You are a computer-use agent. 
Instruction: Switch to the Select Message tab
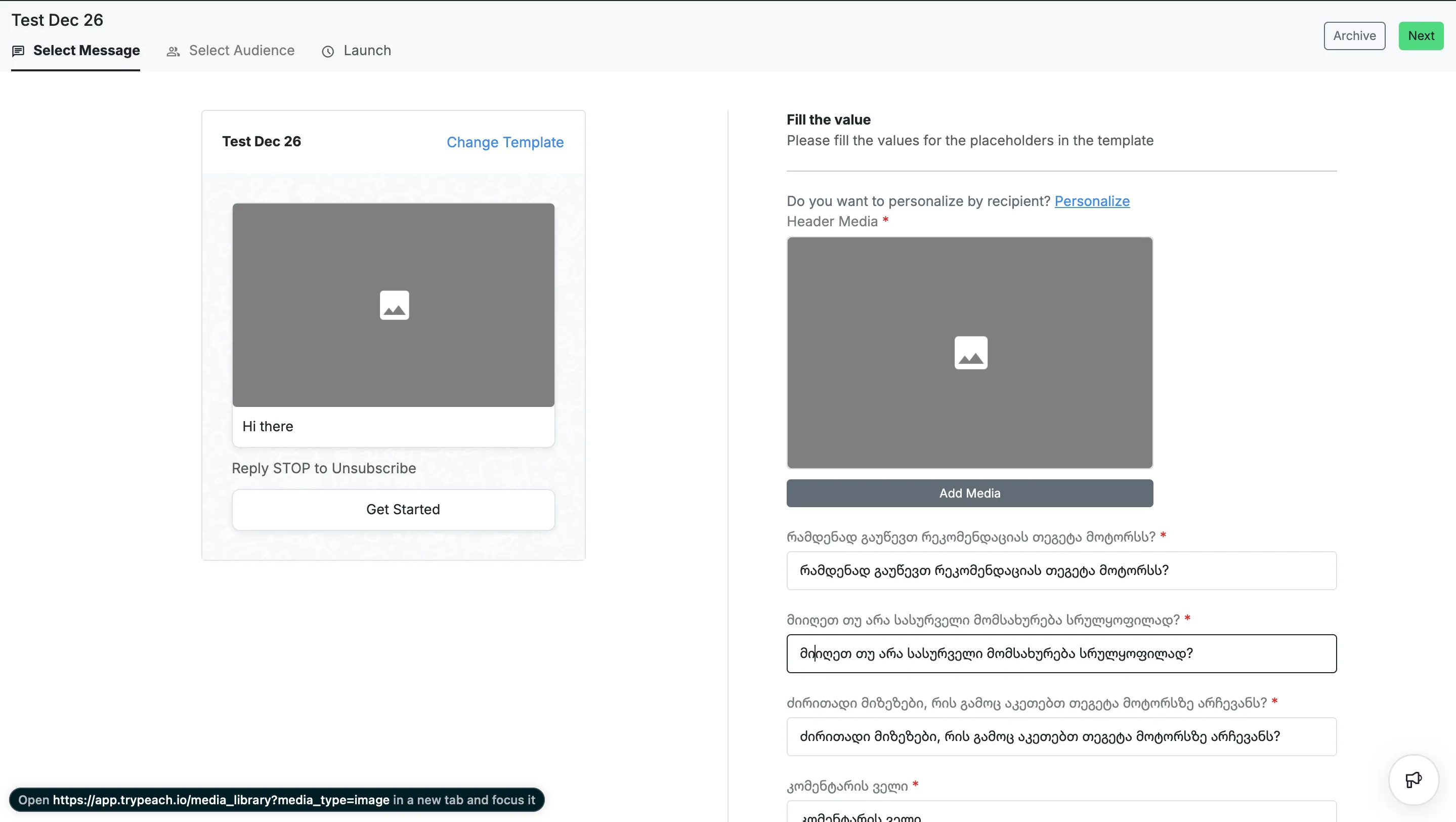(x=76, y=51)
